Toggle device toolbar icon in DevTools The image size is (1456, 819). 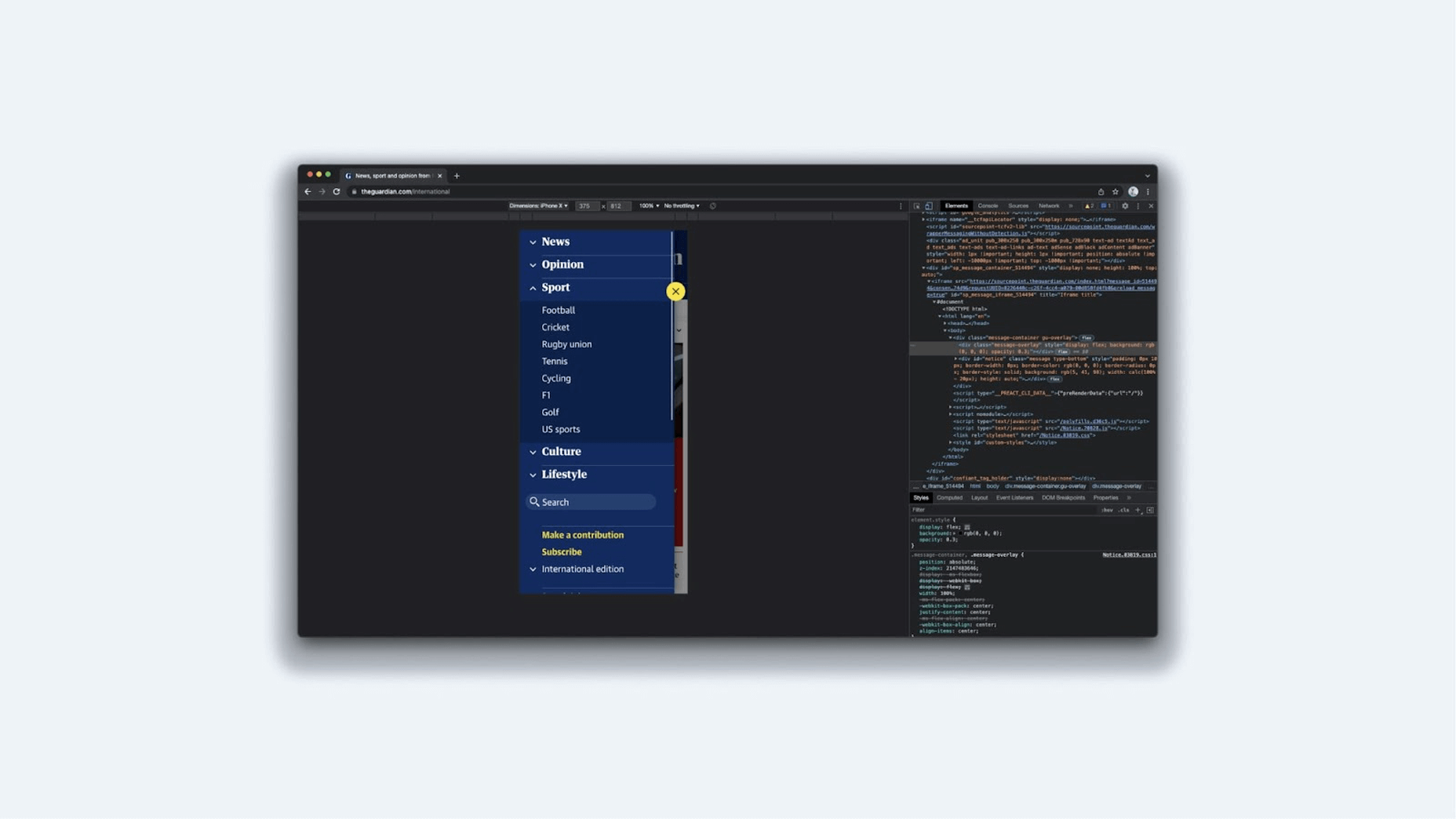(x=929, y=206)
